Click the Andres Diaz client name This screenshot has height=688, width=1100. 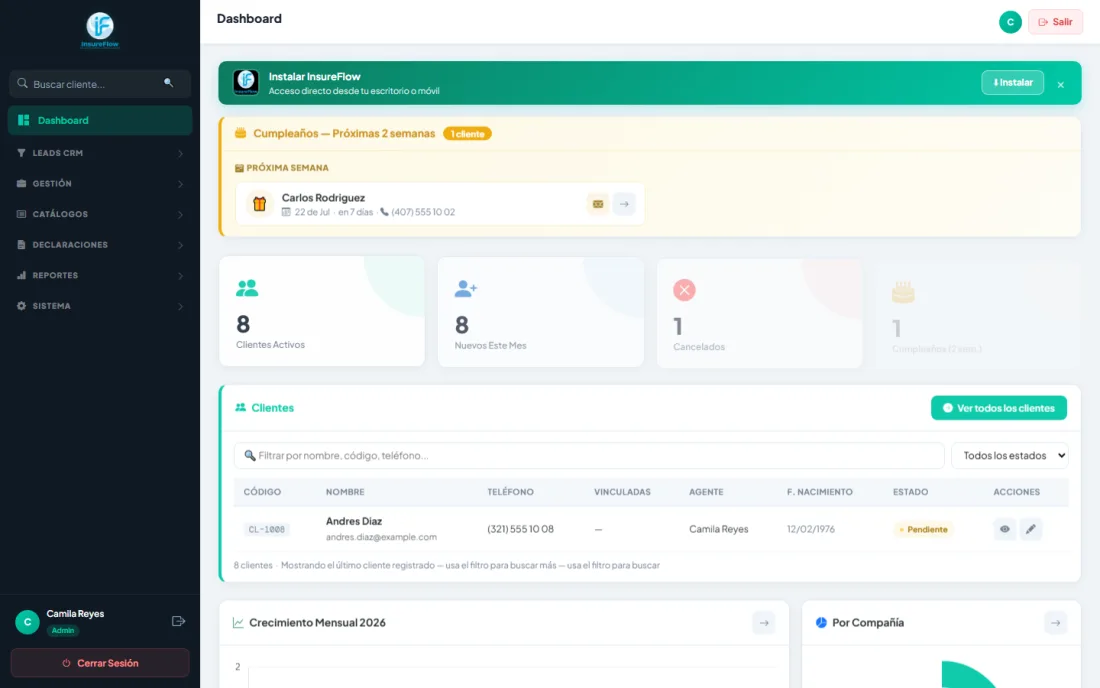(x=354, y=521)
